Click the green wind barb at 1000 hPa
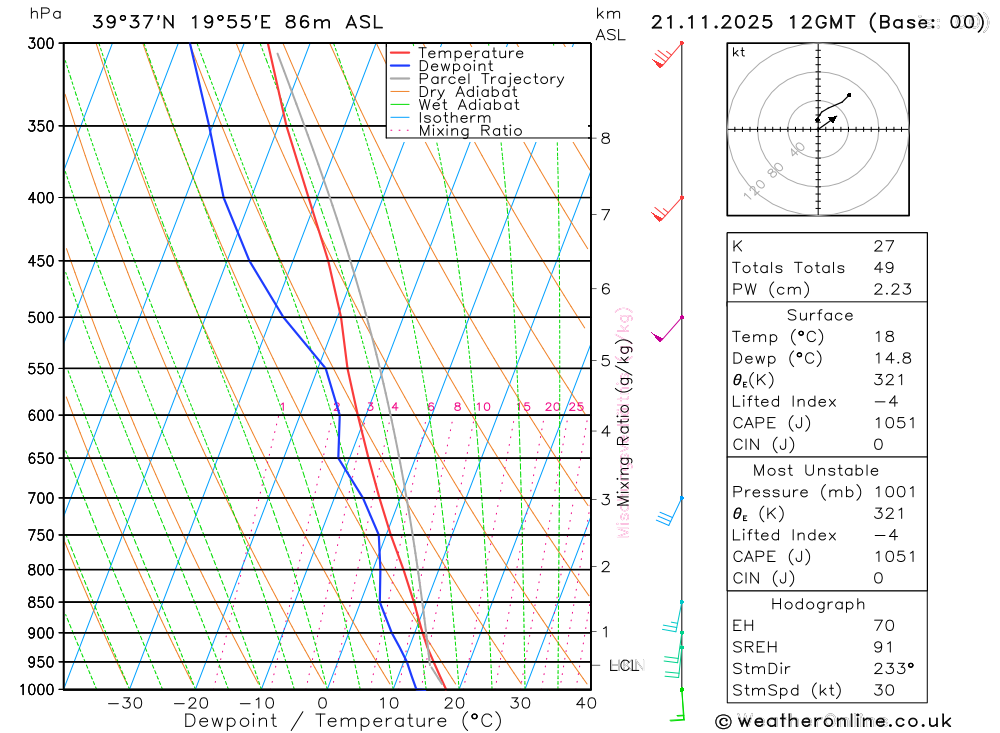The image size is (1000, 733). (x=677, y=705)
